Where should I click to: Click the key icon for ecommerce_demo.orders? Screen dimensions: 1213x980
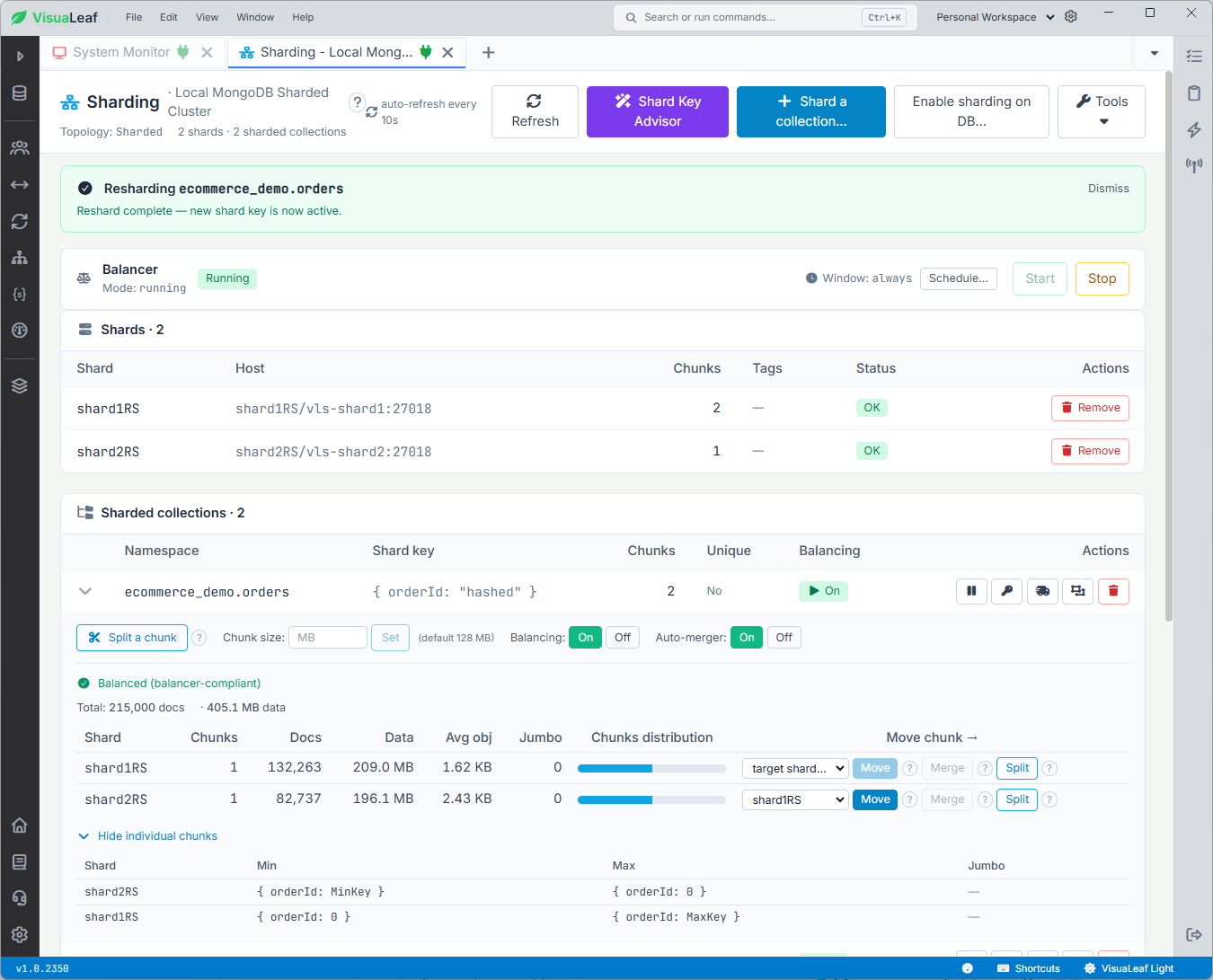click(1006, 591)
